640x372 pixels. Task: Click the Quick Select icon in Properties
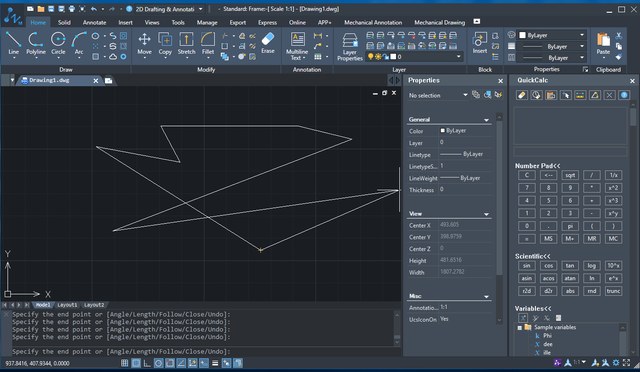tap(498, 95)
